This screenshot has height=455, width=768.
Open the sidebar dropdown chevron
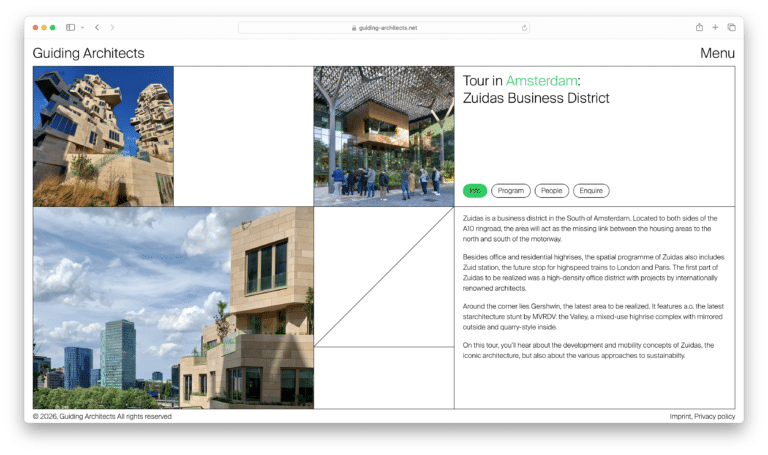tap(82, 27)
